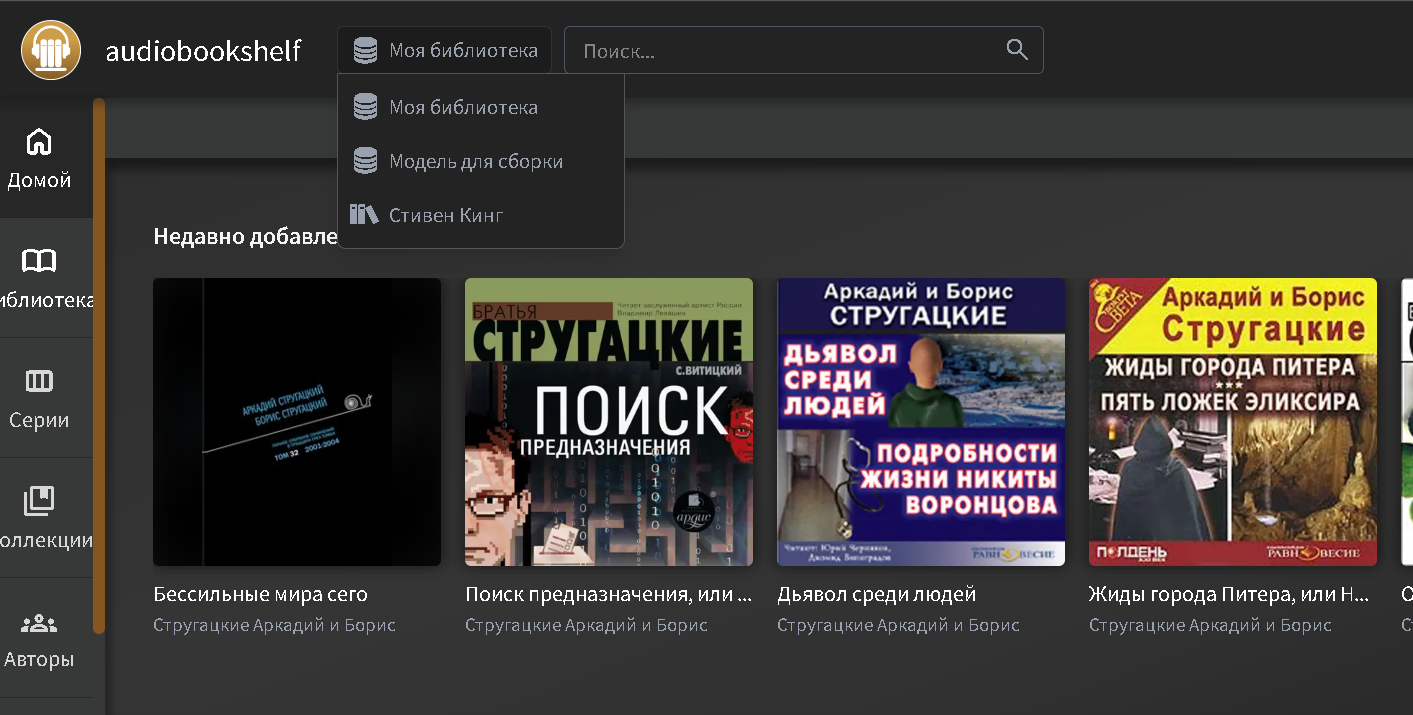Screen dimensions: 1413x715
Task: Click the books icon beside Стивен Кинг
Action: (x=364, y=215)
